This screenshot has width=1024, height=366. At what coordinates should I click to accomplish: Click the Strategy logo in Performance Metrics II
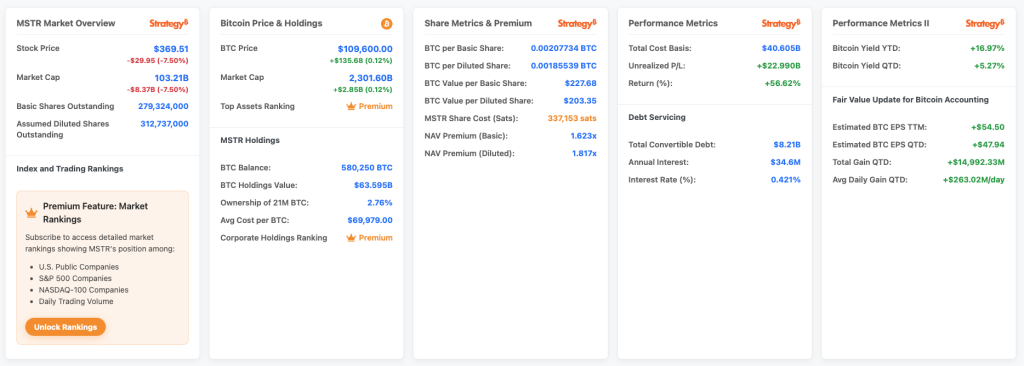[x=985, y=24]
